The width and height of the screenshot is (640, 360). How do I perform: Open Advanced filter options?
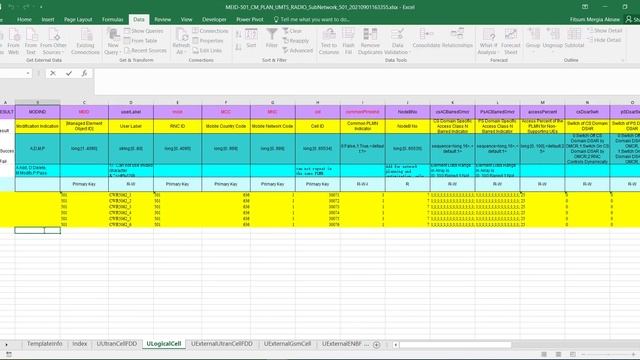coord(298,50)
